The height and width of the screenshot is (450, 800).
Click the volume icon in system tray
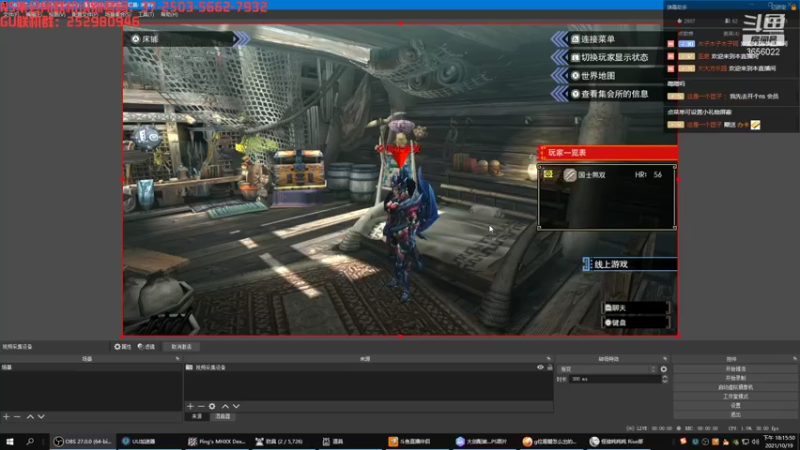pos(755,442)
